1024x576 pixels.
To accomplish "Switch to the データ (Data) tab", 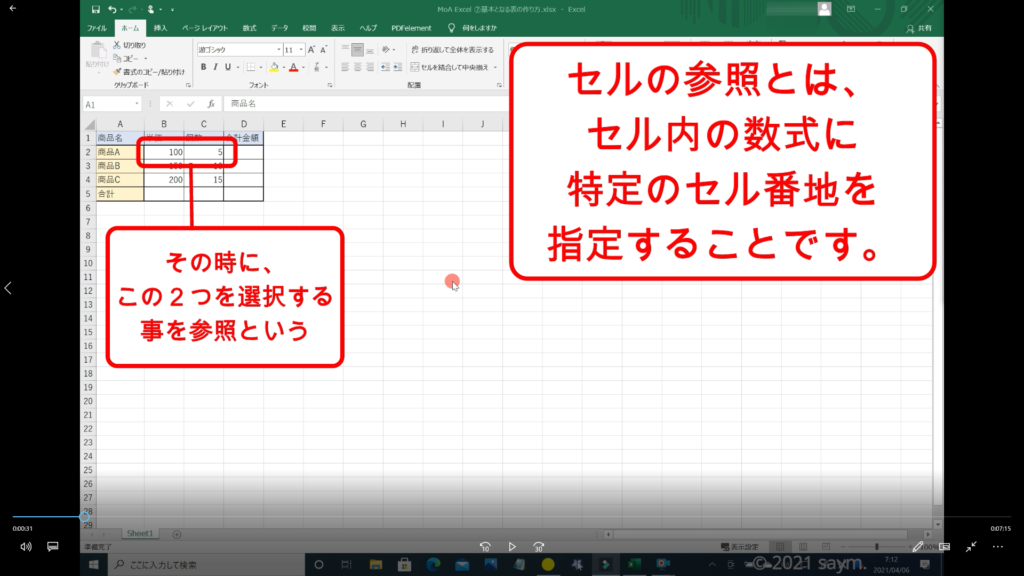I will click(x=279, y=28).
